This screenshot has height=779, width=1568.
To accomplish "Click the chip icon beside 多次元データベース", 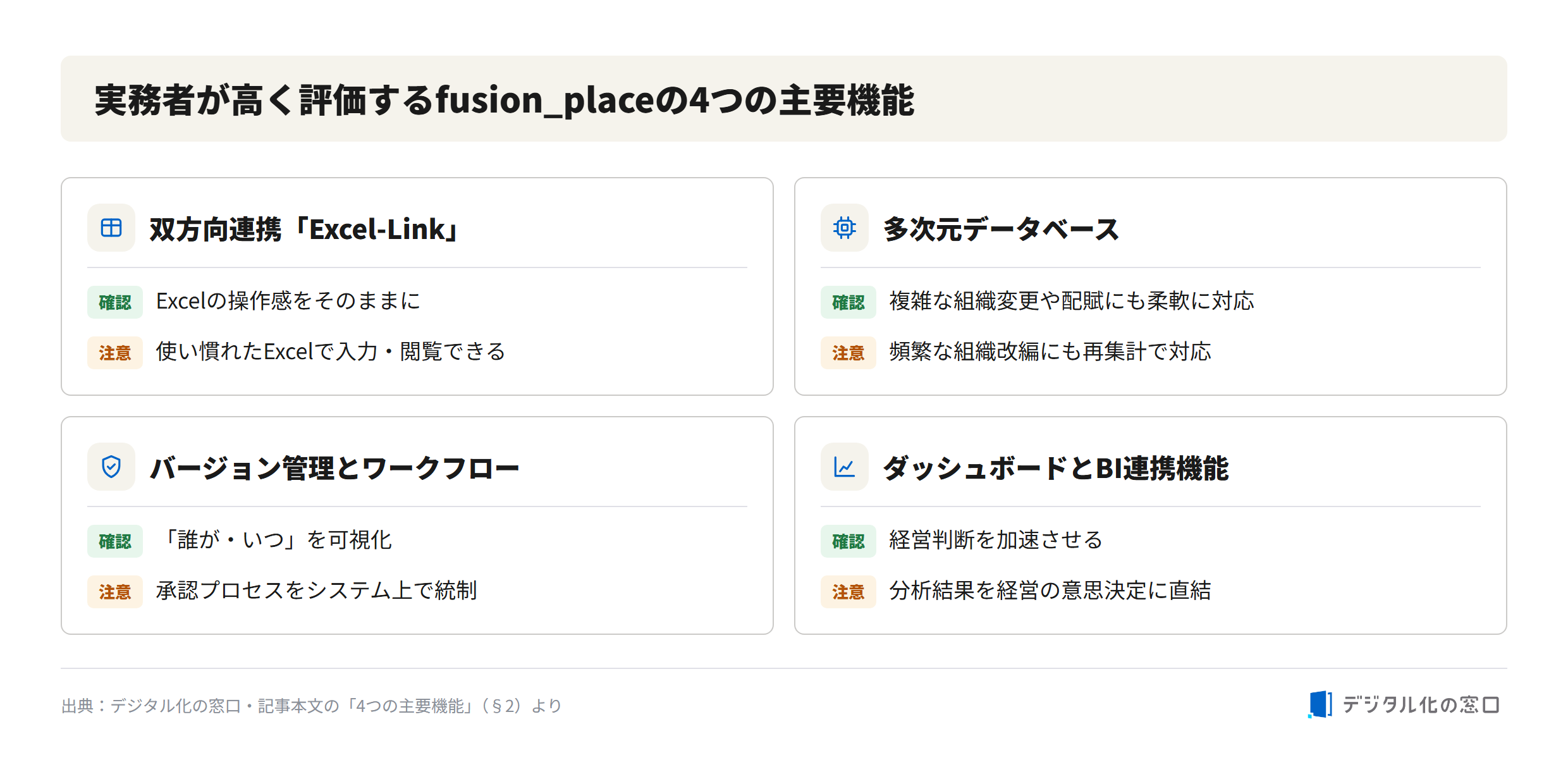I will coord(845,228).
